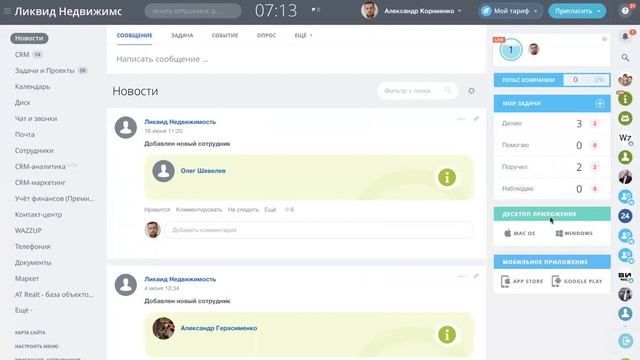Open the Мой тариф dropdown
The width and height of the screenshot is (640, 360).
point(510,11)
